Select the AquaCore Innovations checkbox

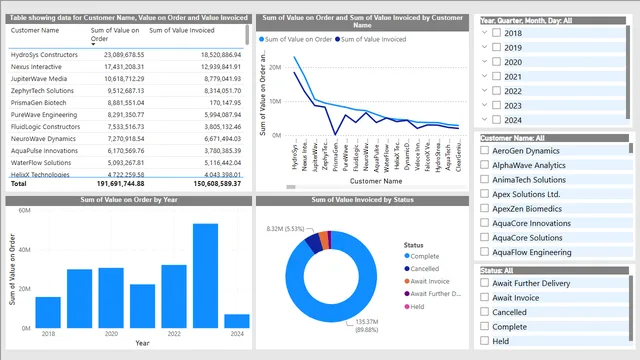coord(484,223)
